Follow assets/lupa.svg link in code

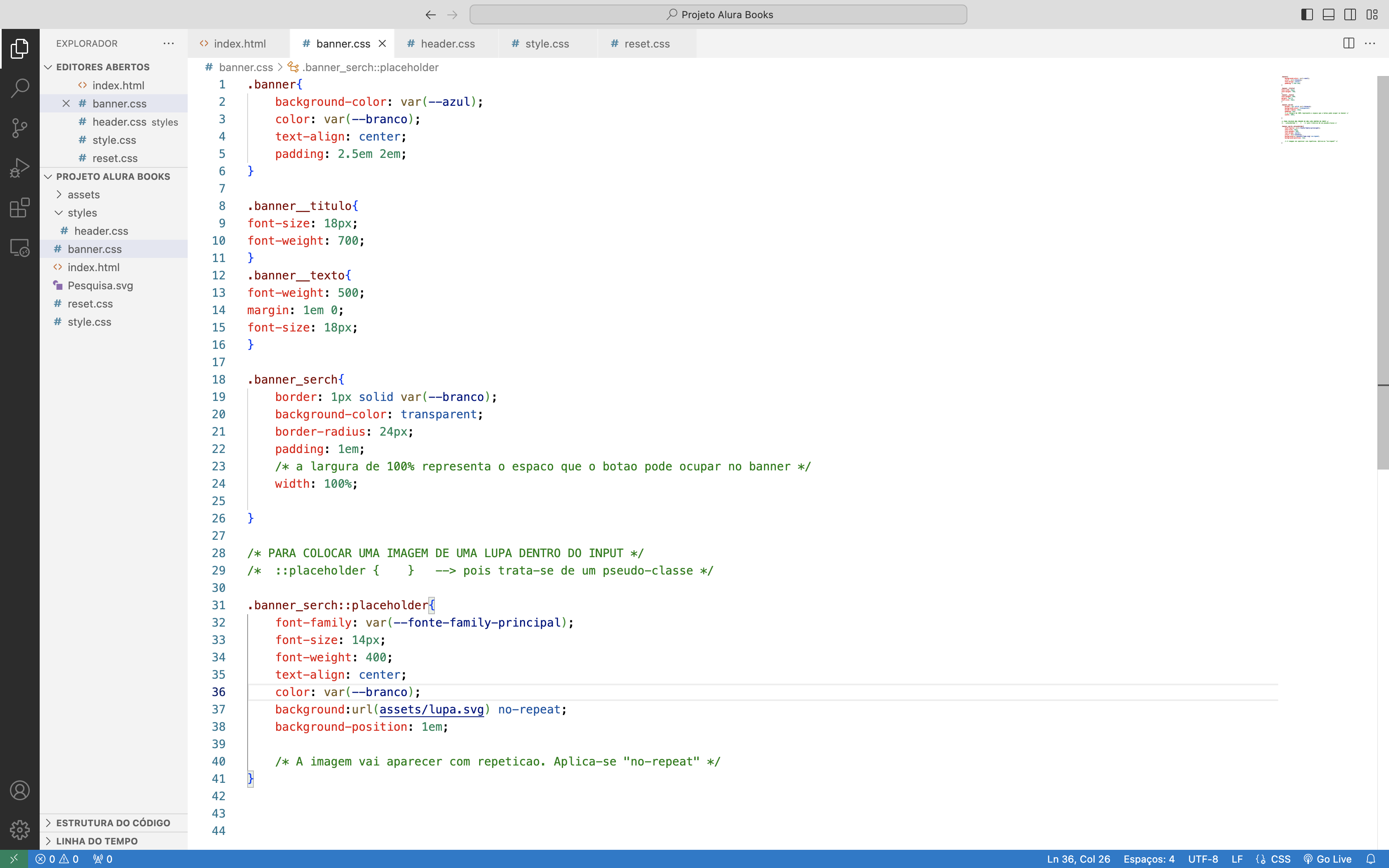click(x=431, y=710)
